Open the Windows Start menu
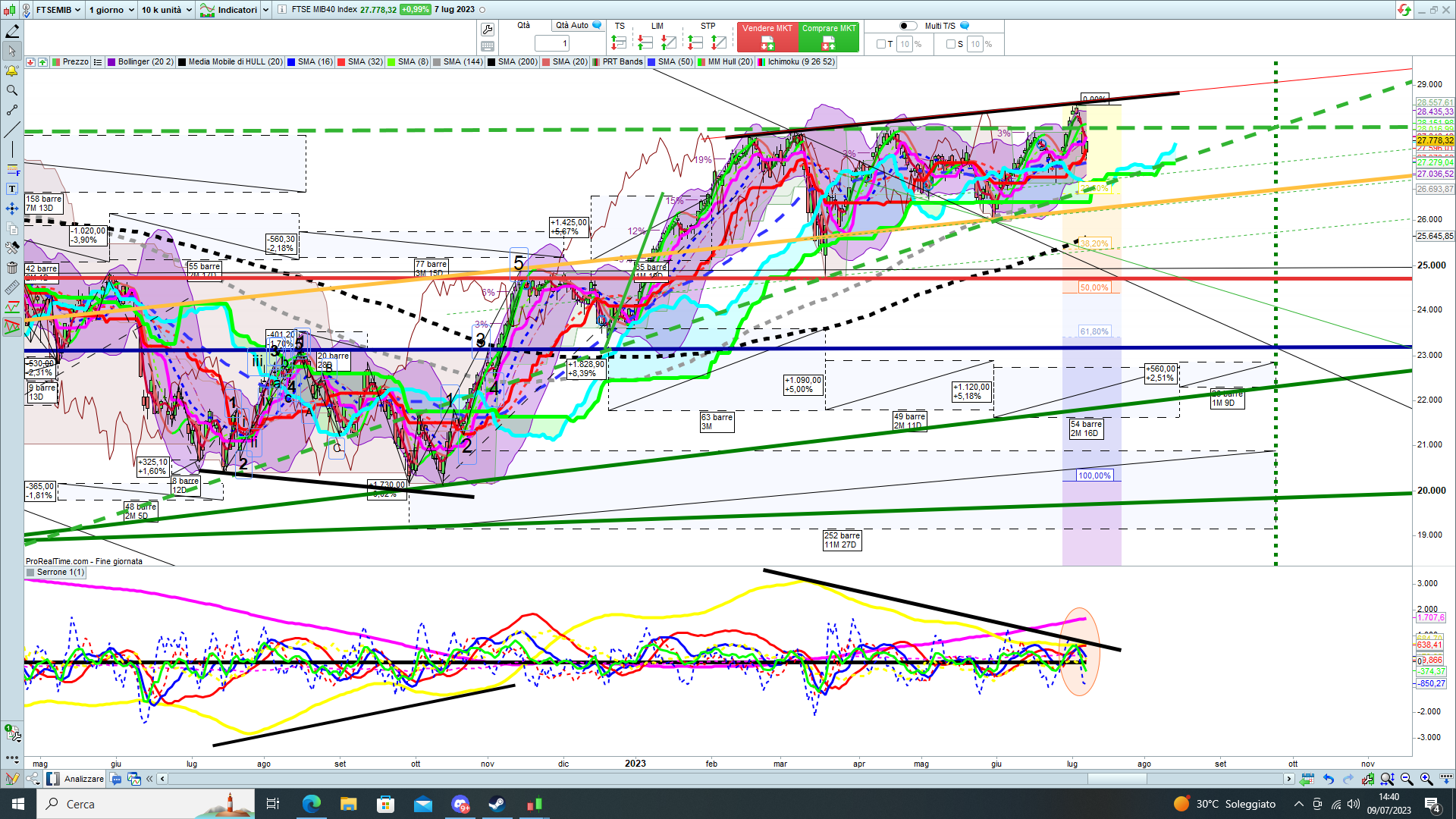 18,804
